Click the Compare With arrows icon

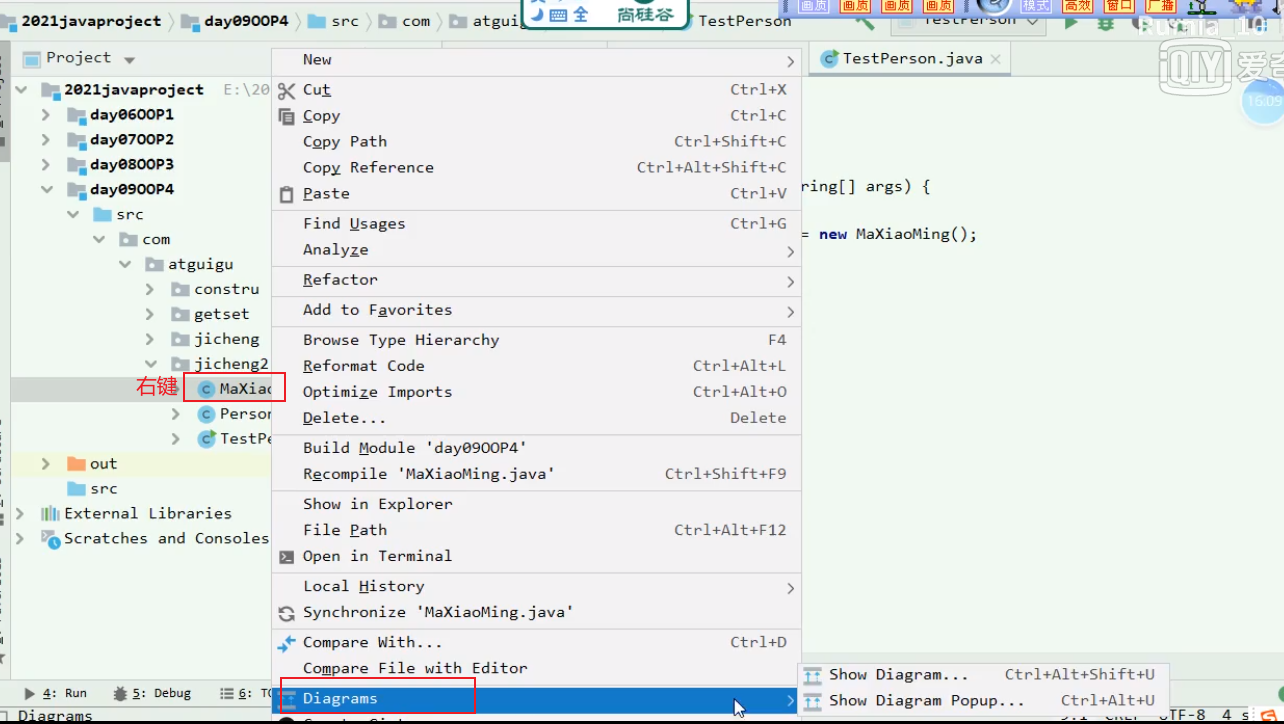pyautogui.click(x=287, y=643)
